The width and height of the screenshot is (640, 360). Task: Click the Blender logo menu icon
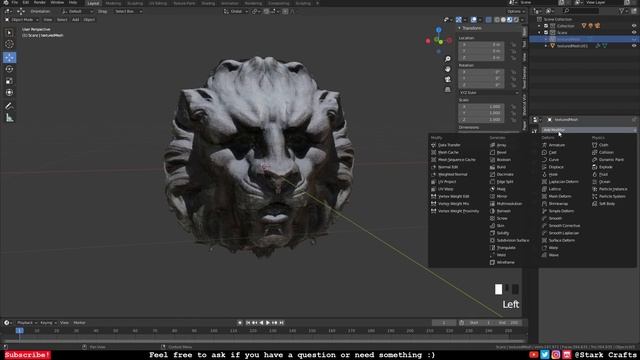(x=6, y=2)
